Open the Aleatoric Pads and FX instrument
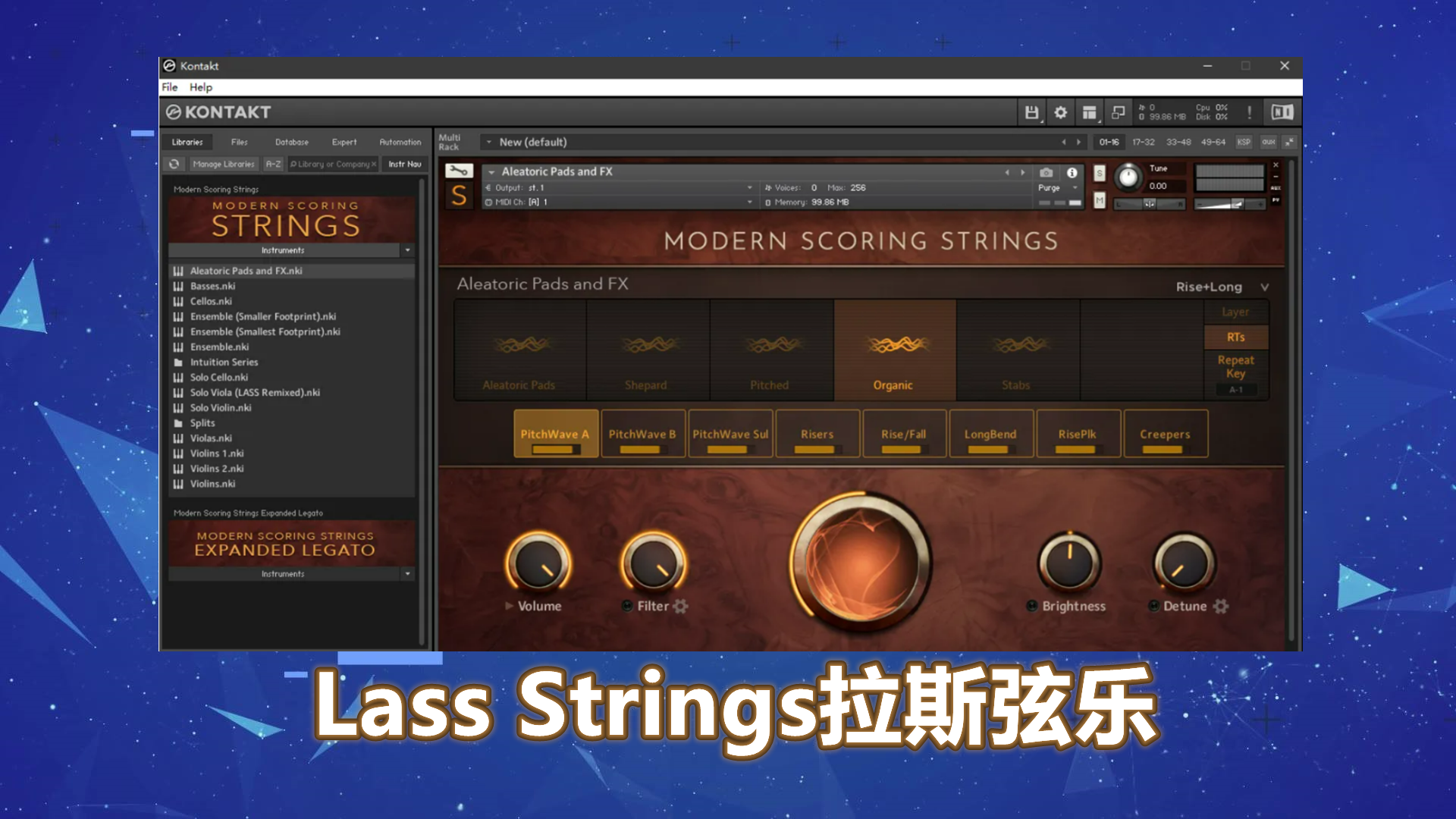 pos(245,270)
